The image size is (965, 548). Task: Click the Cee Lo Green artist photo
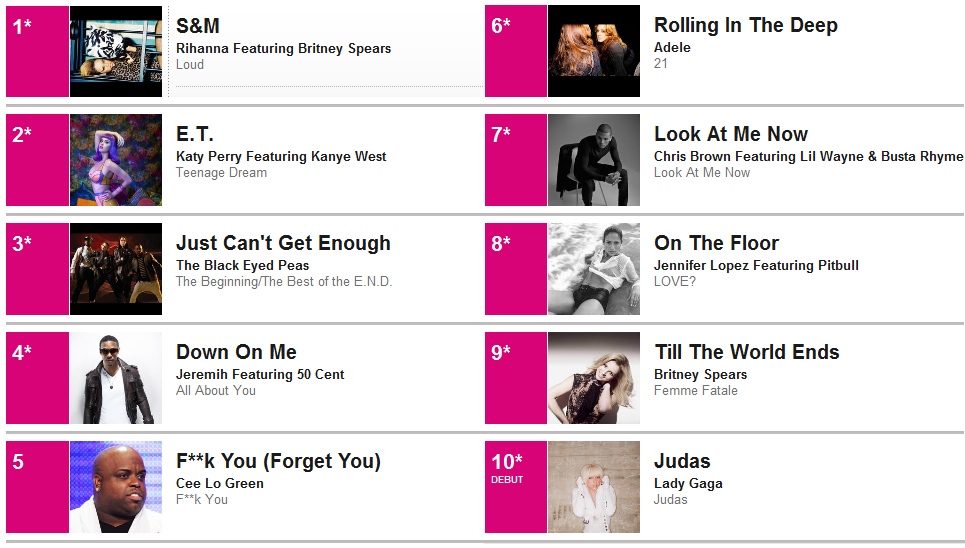point(116,487)
